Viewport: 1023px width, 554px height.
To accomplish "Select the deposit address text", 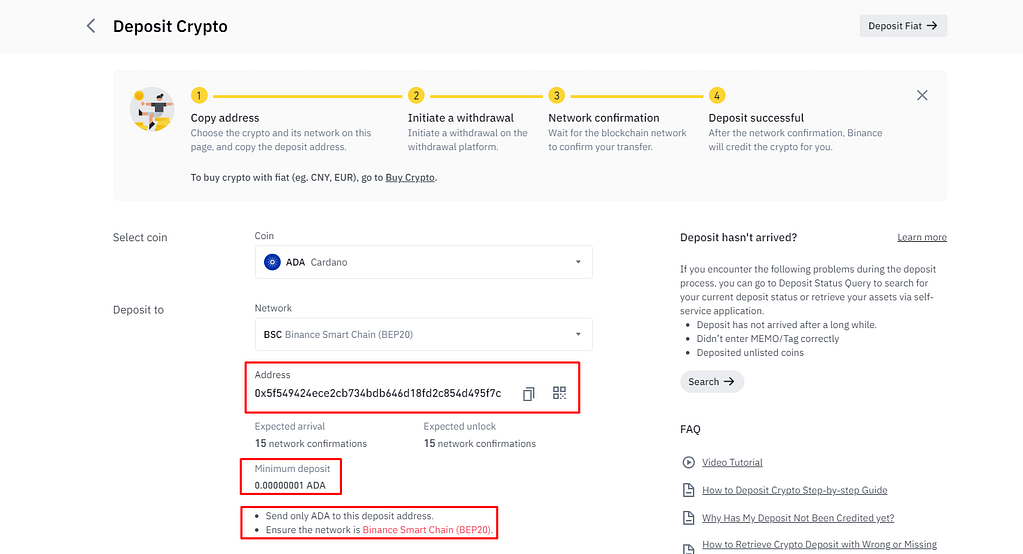I will (378, 393).
